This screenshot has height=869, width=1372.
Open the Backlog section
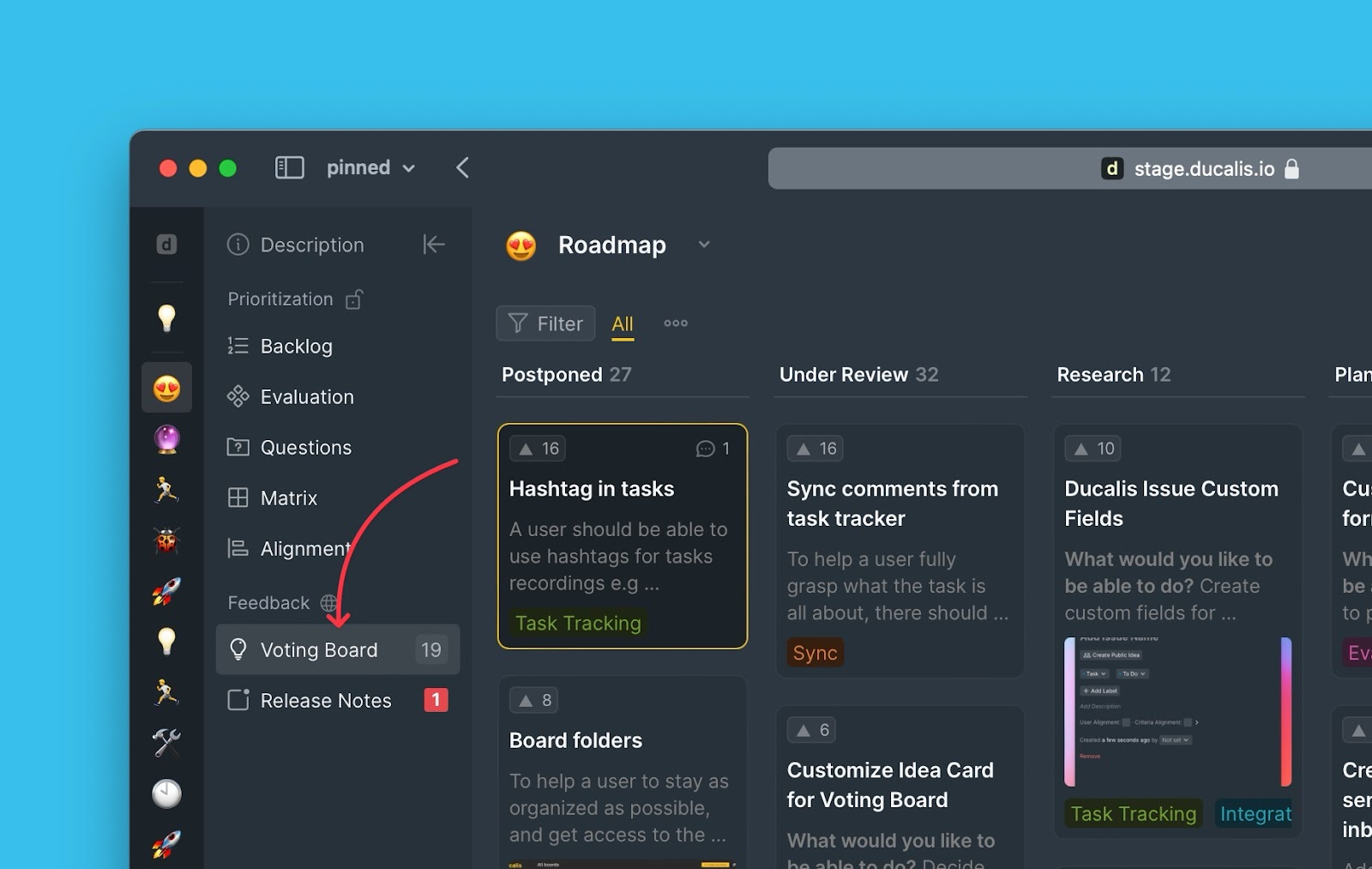(296, 346)
